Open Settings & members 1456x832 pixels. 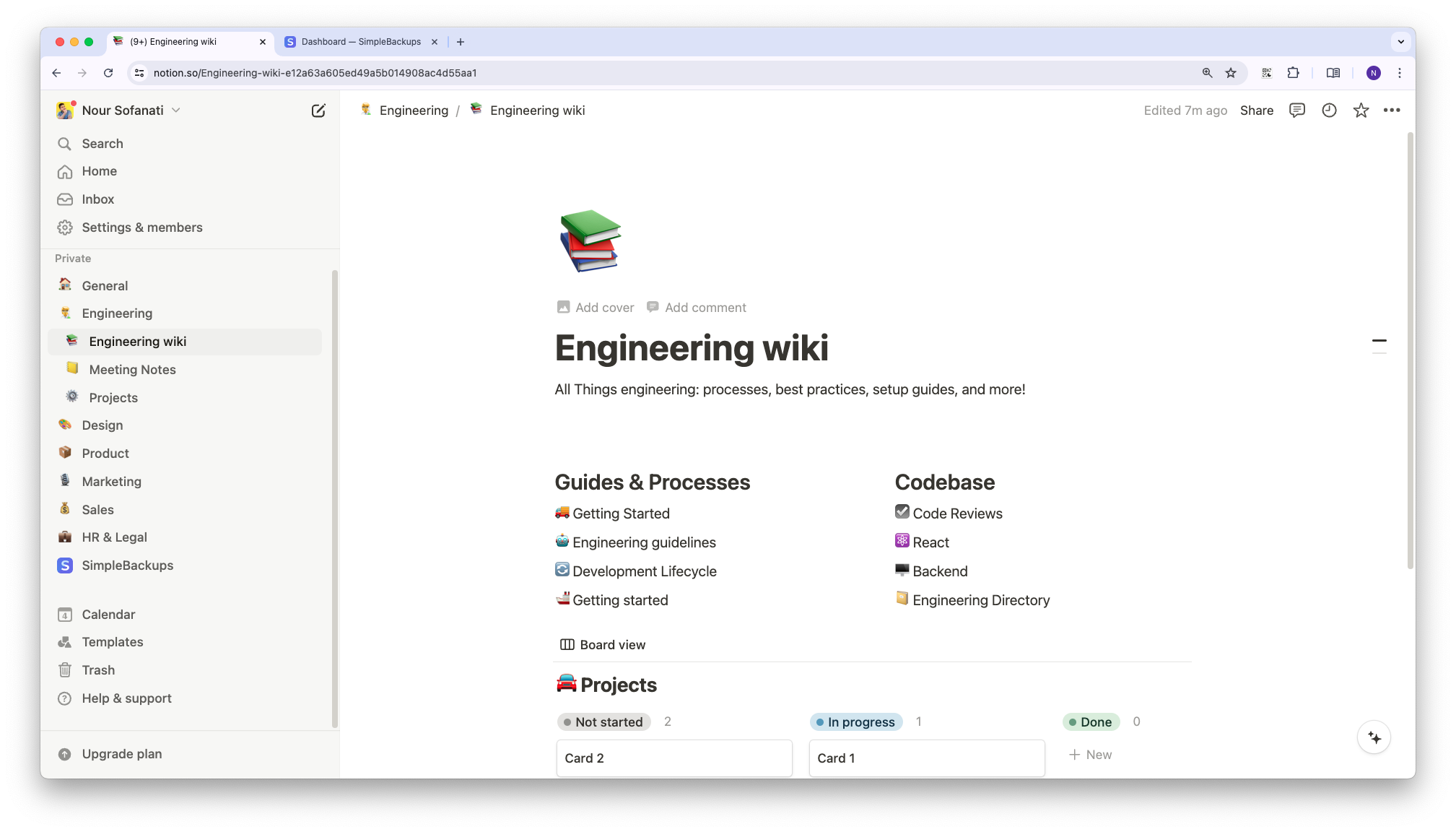tap(141, 227)
